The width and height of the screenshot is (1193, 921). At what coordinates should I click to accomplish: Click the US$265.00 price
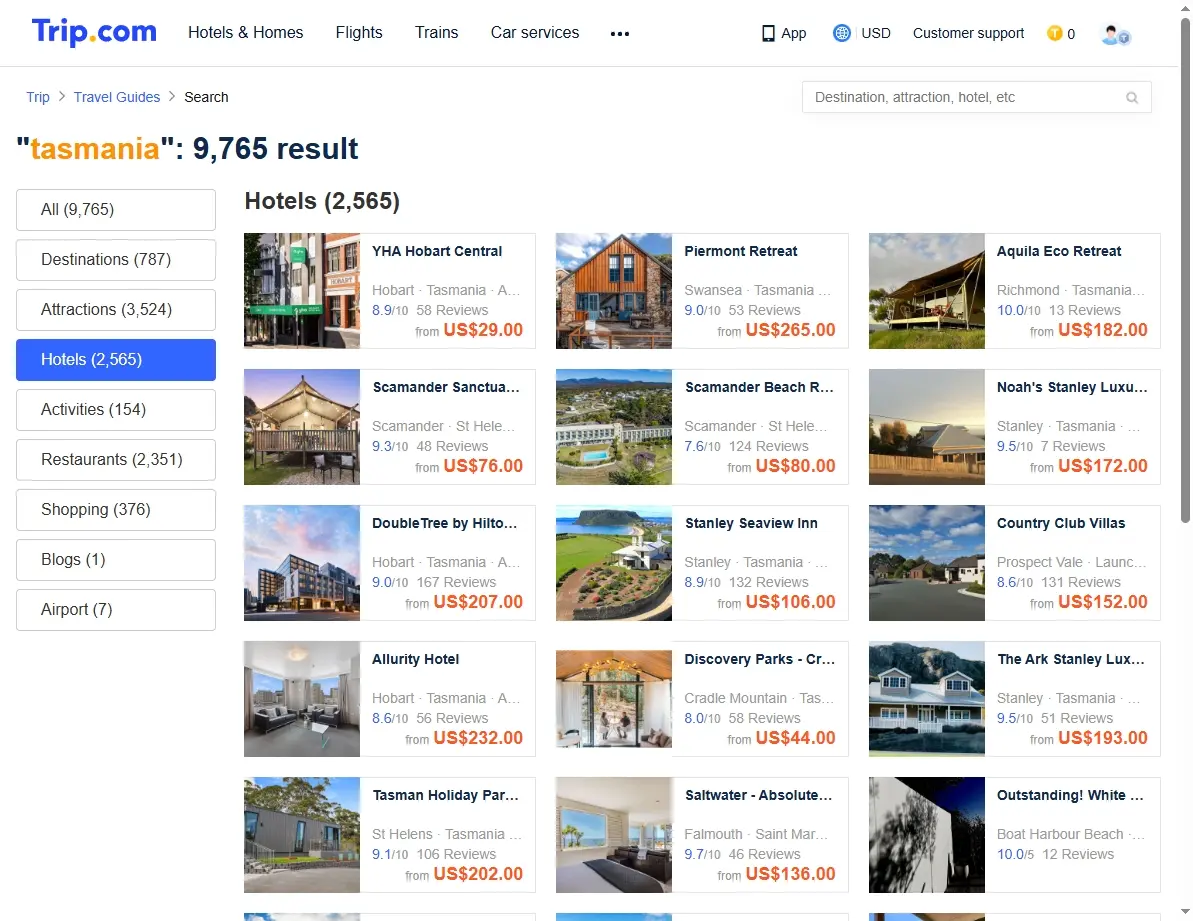791,330
